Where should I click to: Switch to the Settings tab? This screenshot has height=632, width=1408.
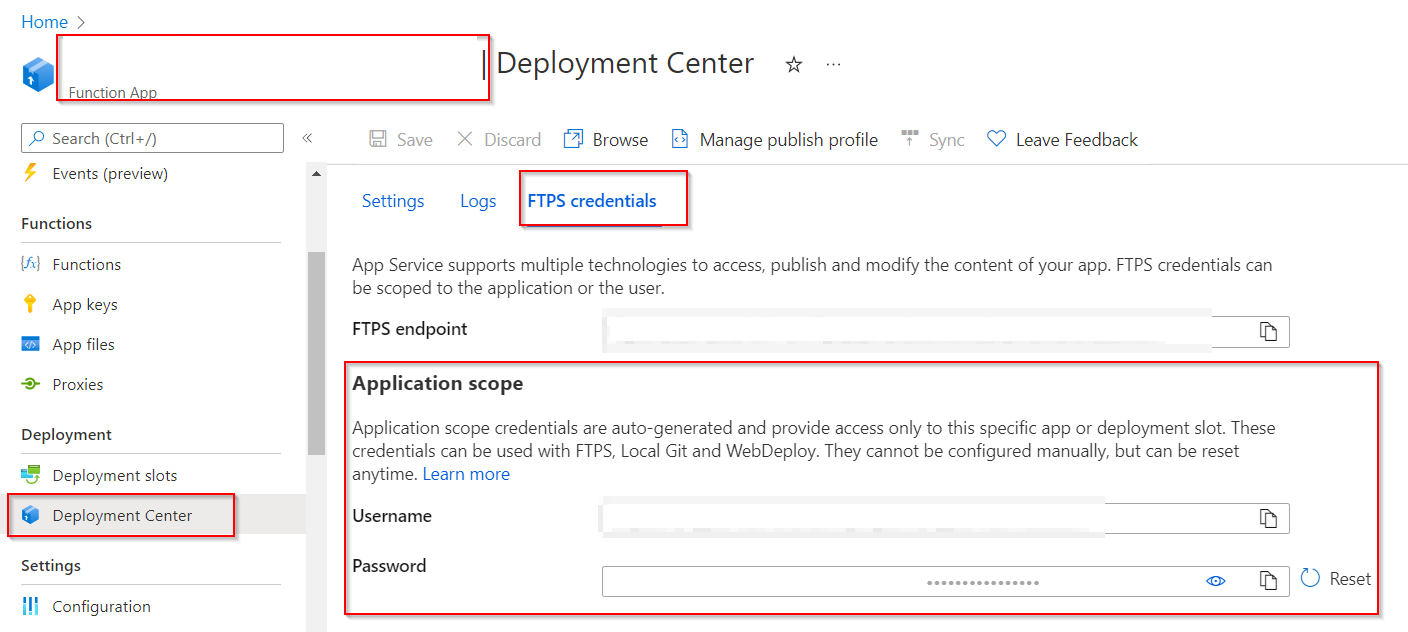tap(393, 201)
